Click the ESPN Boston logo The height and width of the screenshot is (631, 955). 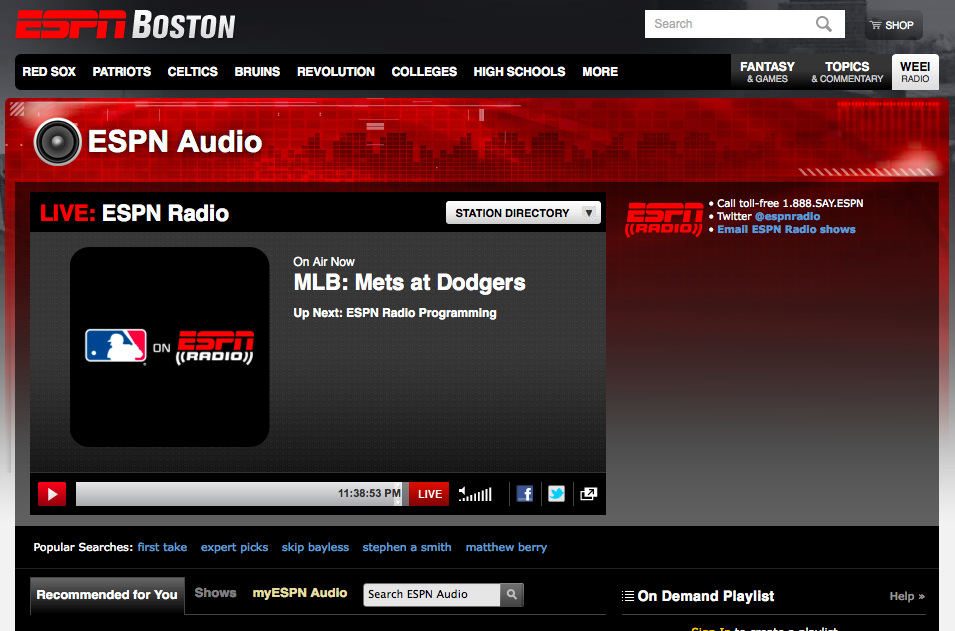coord(126,24)
